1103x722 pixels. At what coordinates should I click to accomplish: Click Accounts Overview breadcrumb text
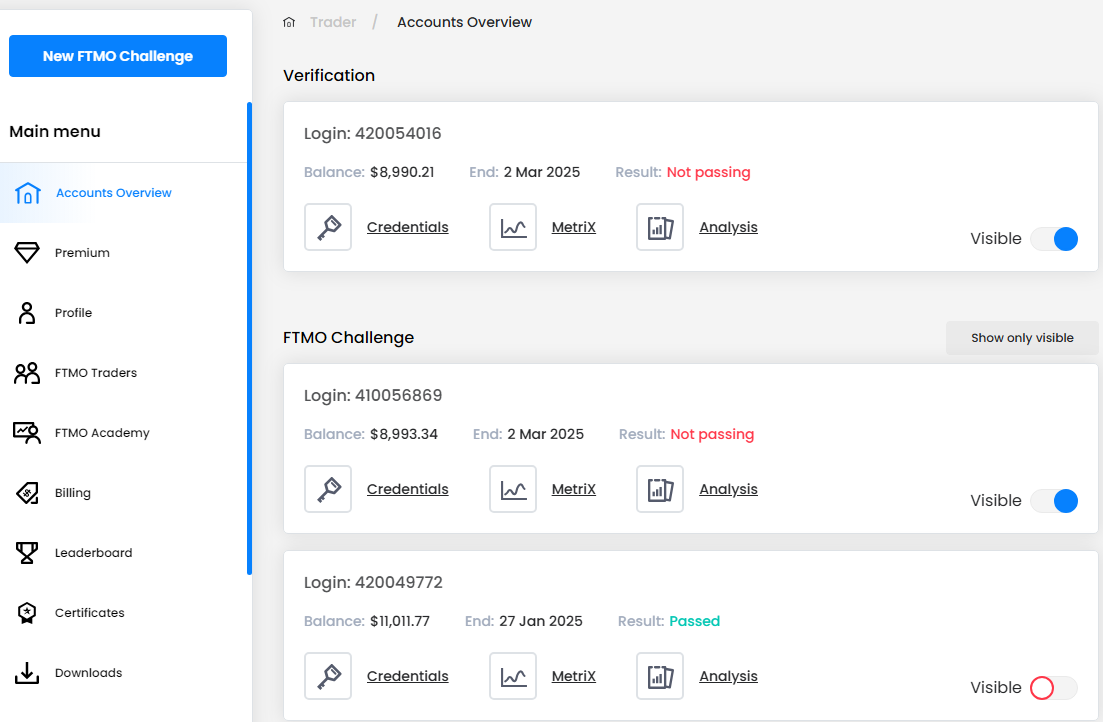click(x=464, y=23)
